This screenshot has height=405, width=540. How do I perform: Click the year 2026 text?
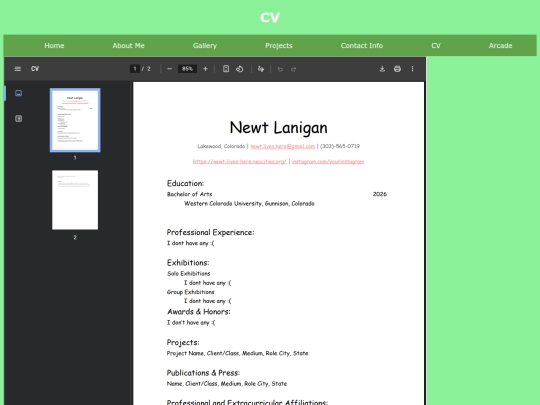[380, 194]
